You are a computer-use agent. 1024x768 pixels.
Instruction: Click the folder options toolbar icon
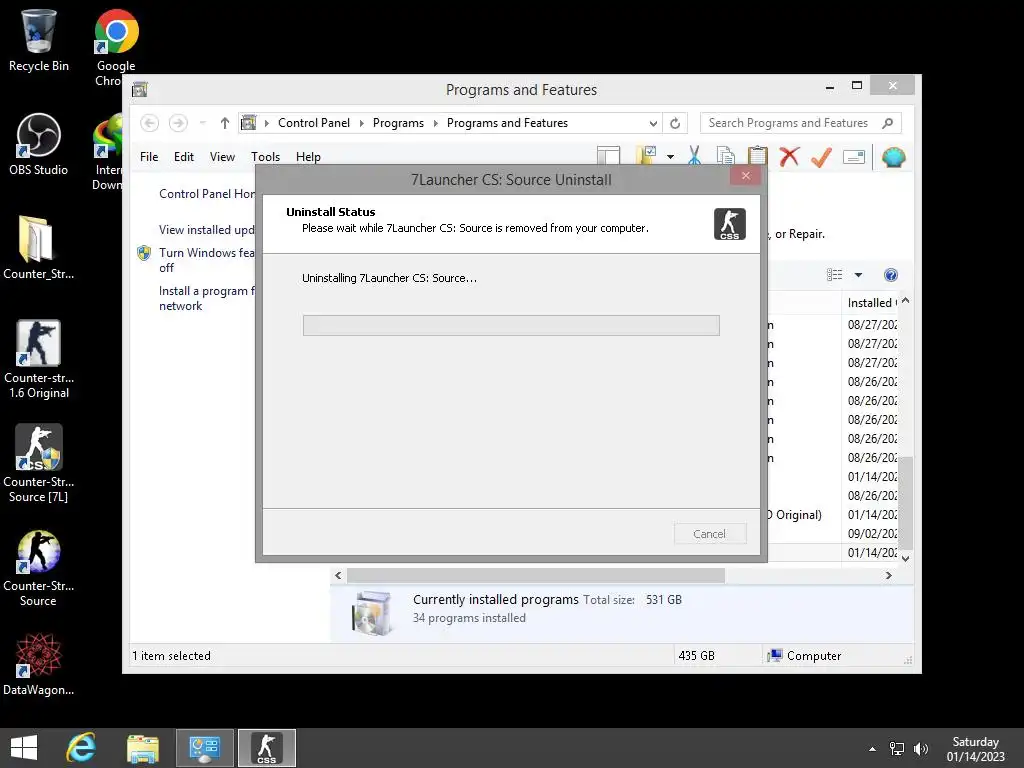point(646,155)
